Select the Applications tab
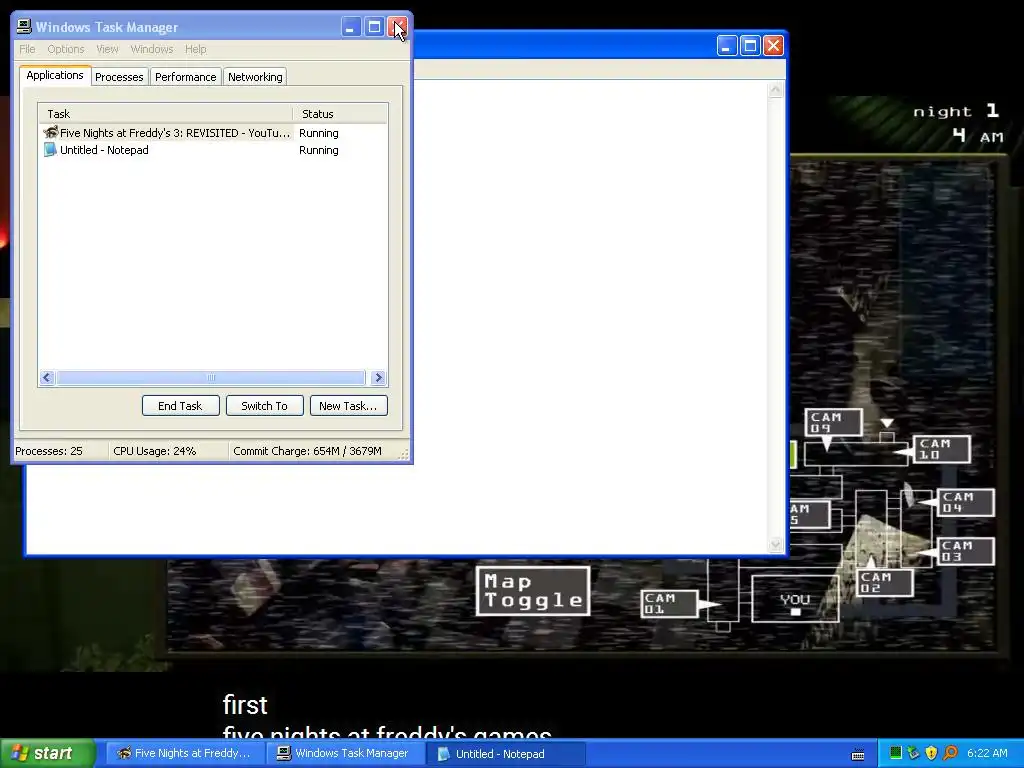 tap(55, 75)
